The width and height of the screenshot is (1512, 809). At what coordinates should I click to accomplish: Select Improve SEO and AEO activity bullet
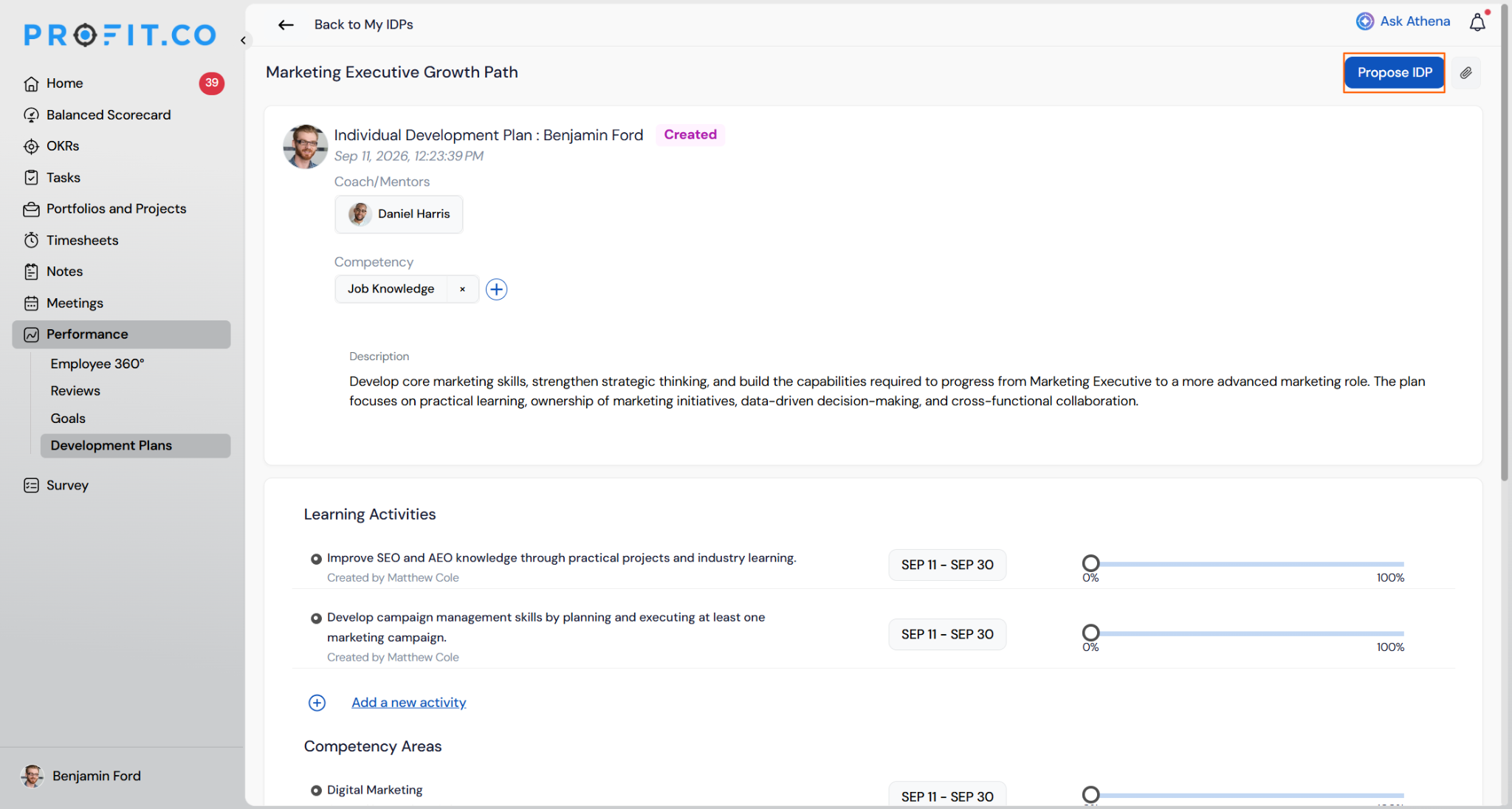pos(316,559)
